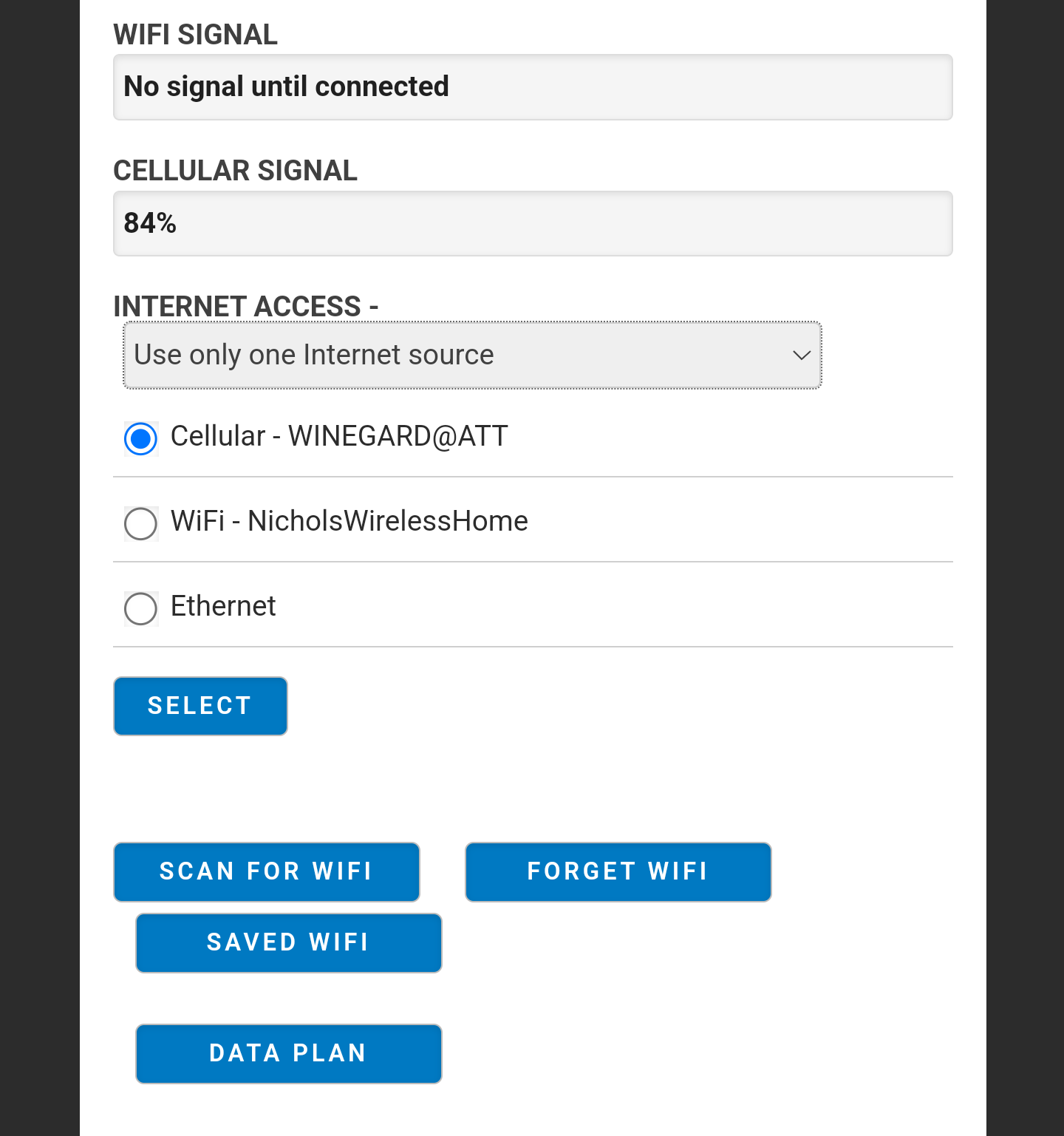Select the WiFi - NicholsWirelessHome radio button
This screenshot has width=1064, height=1136.
[x=140, y=524]
